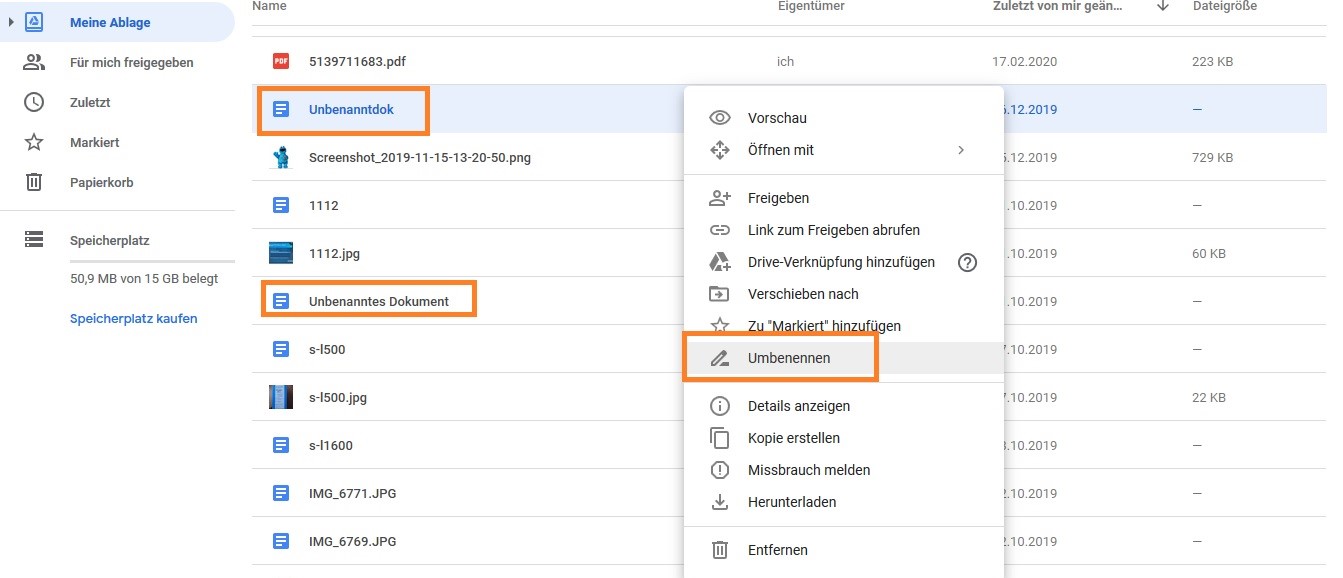Click Herunterladen in the context menu
This screenshot has height=578, width=1343.
click(x=791, y=502)
